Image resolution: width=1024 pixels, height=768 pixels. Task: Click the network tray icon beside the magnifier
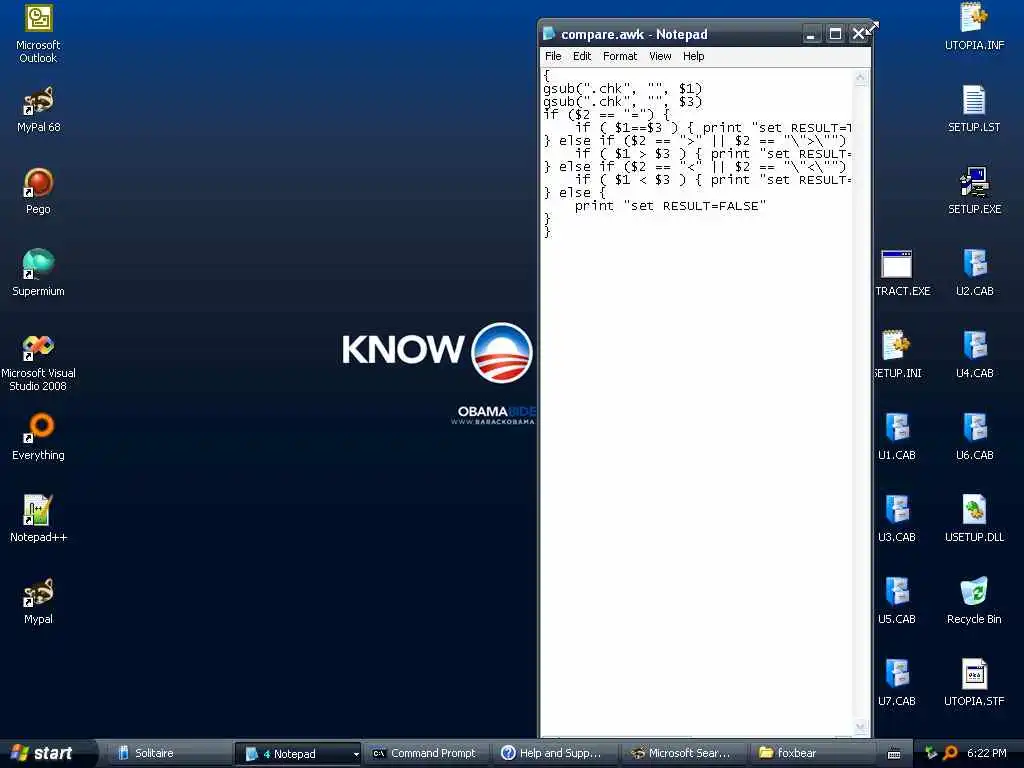click(x=931, y=753)
